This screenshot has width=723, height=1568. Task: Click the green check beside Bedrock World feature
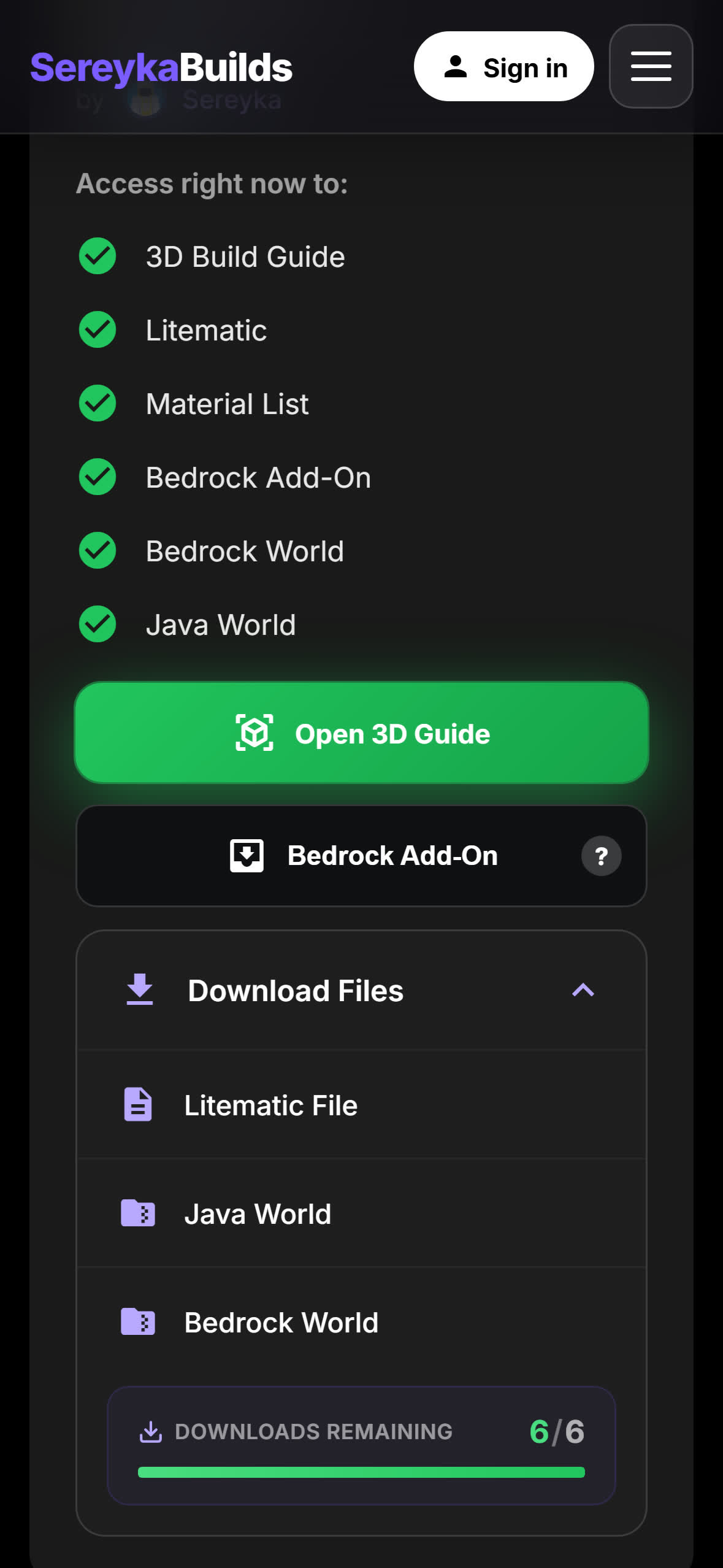click(98, 550)
